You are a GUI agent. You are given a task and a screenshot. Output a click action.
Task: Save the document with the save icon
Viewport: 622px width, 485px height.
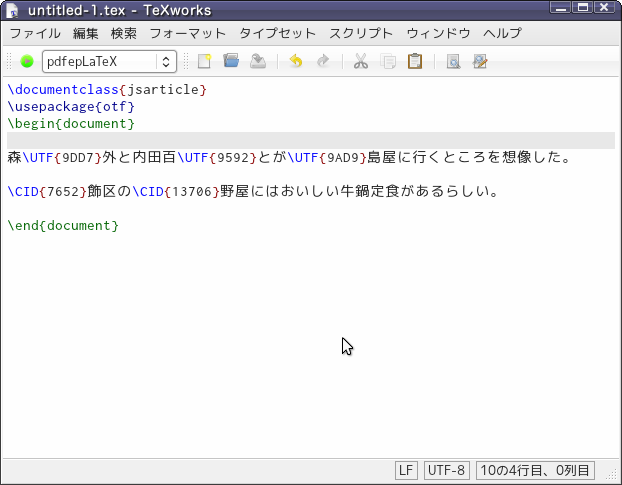258,61
